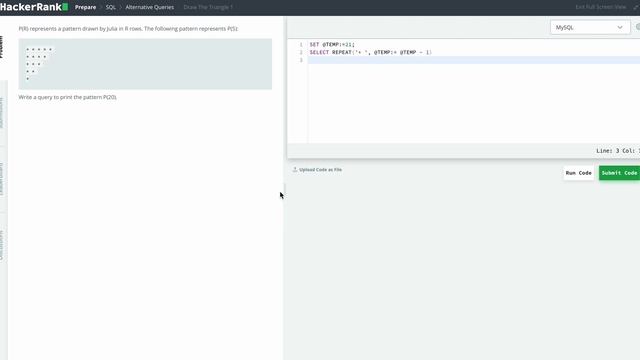Open the Leaderboard side tab

coord(1,179)
